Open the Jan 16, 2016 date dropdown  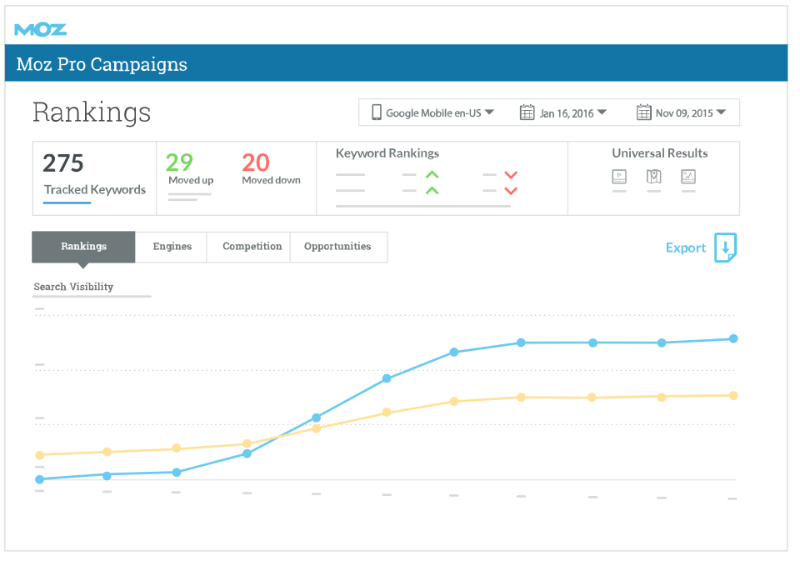click(563, 113)
